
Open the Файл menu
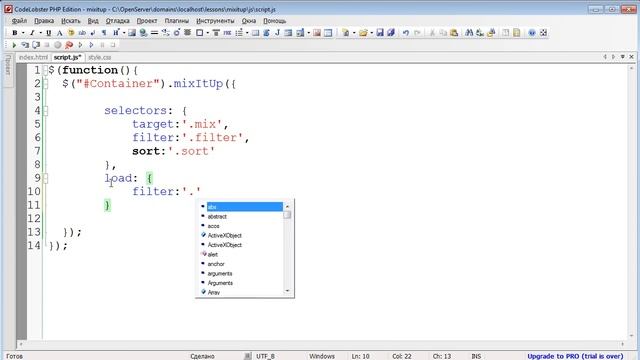[x=19, y=20]
